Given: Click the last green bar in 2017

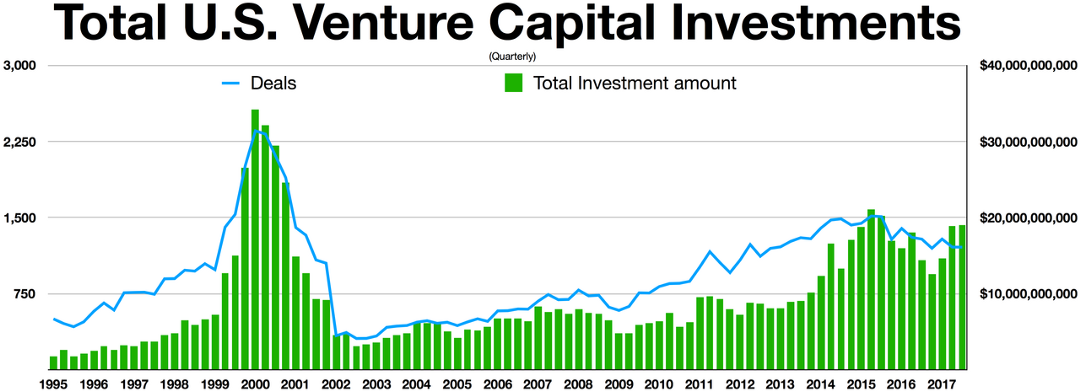Looking at the screenshot, I should [962, 297].
